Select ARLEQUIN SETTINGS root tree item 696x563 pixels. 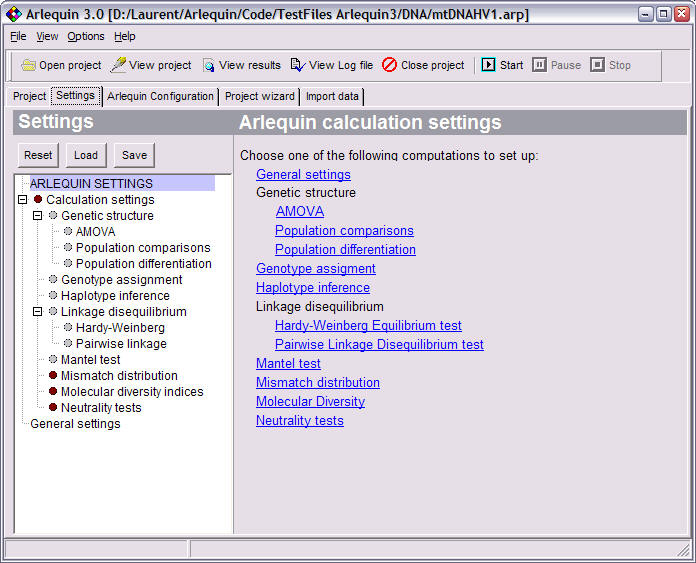(x=122, y=183)
